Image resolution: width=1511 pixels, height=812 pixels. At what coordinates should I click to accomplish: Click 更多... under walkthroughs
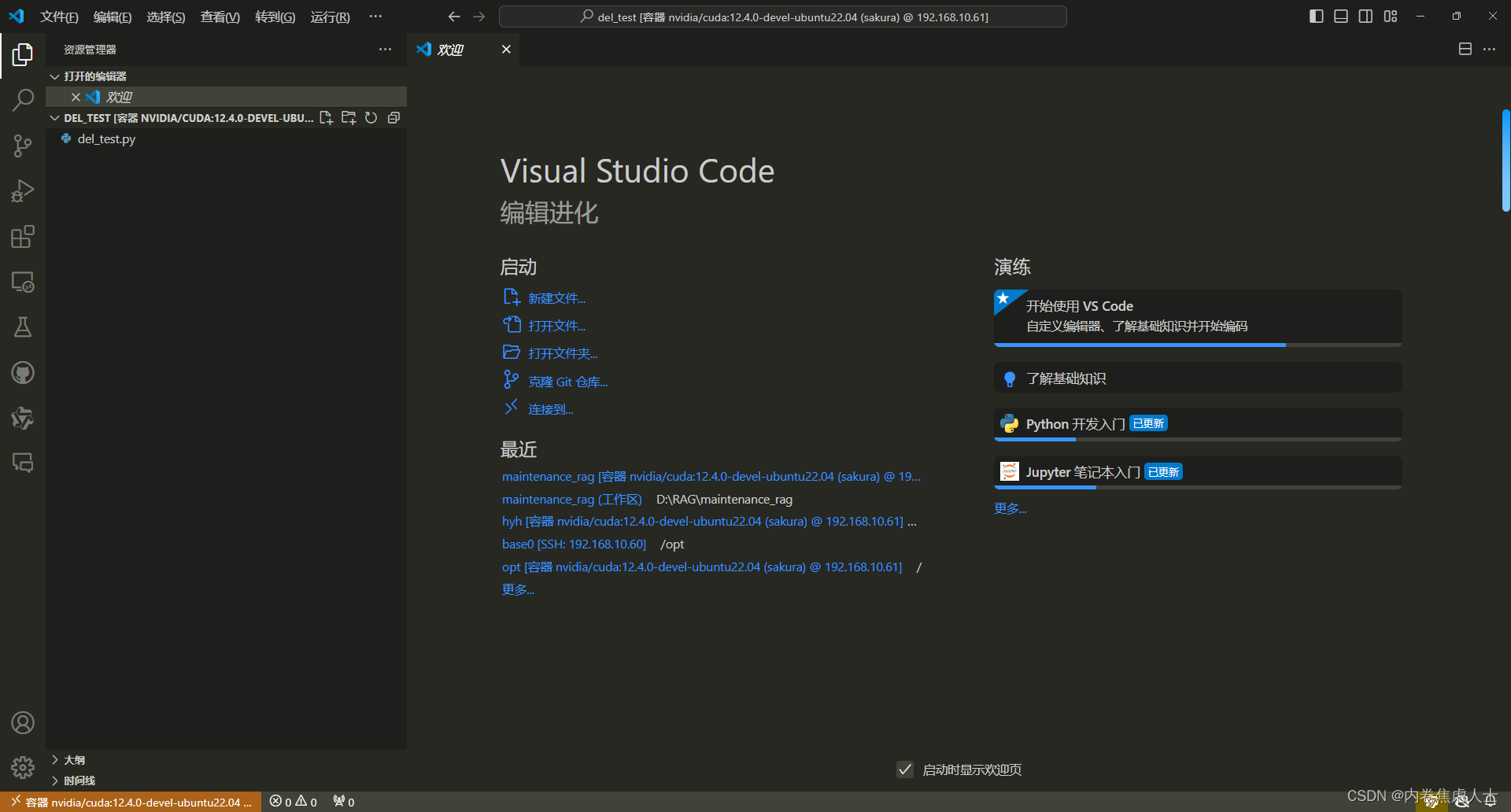1010,508
